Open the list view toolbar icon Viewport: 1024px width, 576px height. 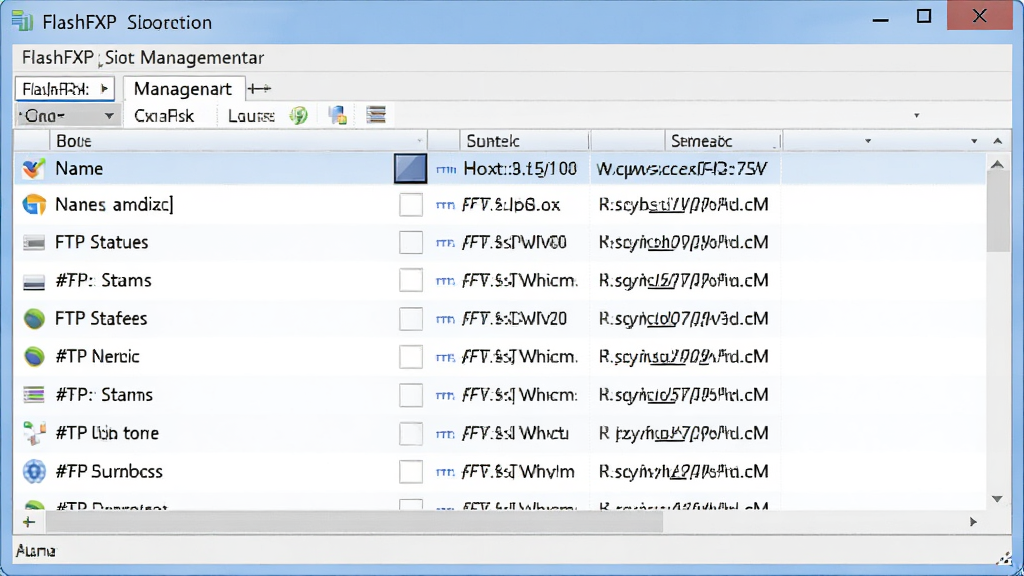pos(376,115)
